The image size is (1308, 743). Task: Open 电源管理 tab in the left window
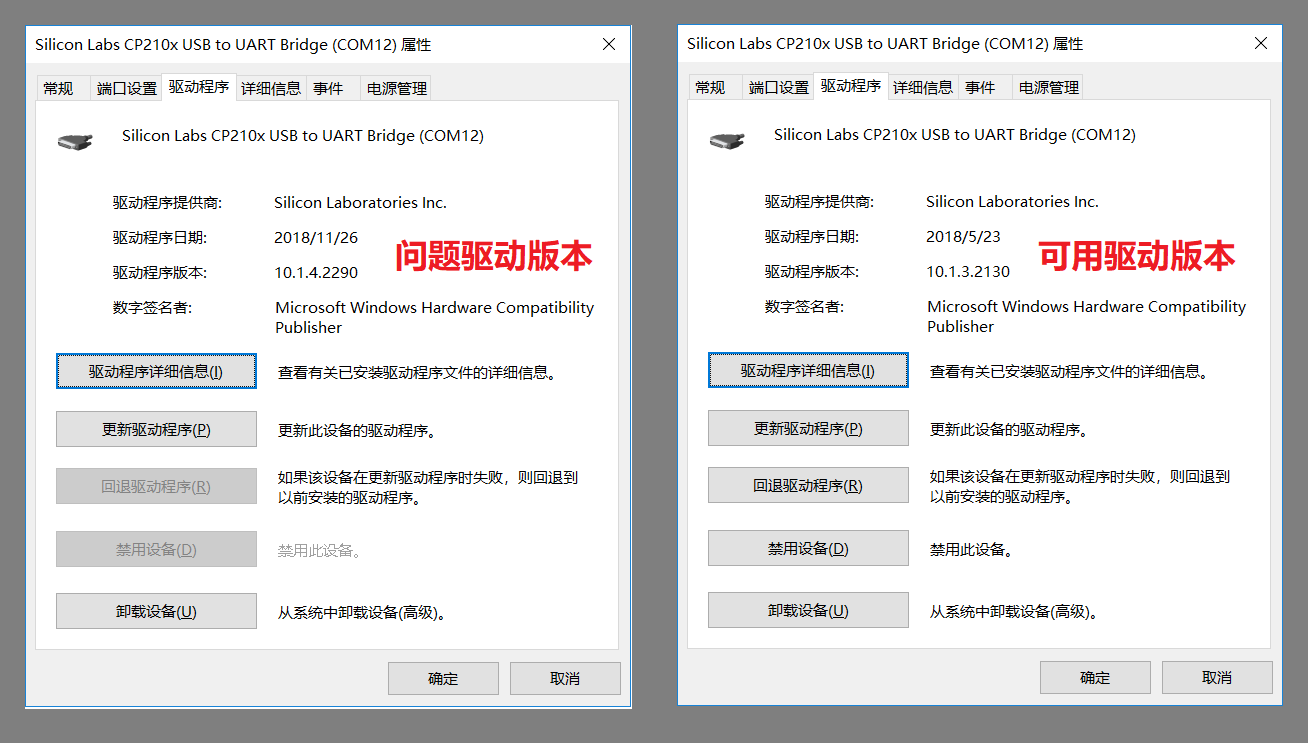397,88
